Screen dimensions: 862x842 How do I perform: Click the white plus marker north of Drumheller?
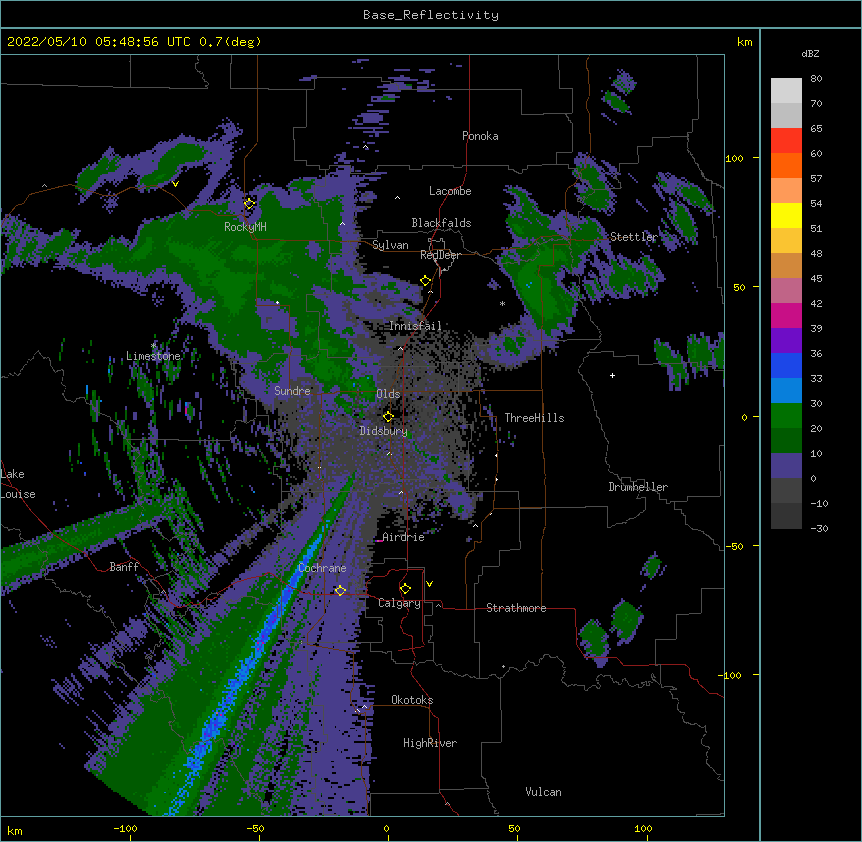coord(612,375)
